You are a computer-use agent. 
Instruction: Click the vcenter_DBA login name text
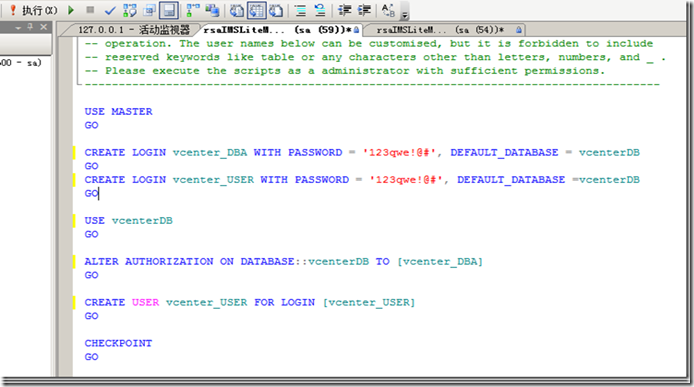pyautogui.click(x=210, y=152)
